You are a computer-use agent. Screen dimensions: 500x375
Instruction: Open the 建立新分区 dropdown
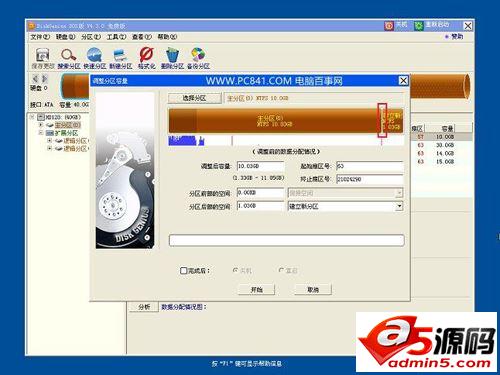(x=399, y=206)
